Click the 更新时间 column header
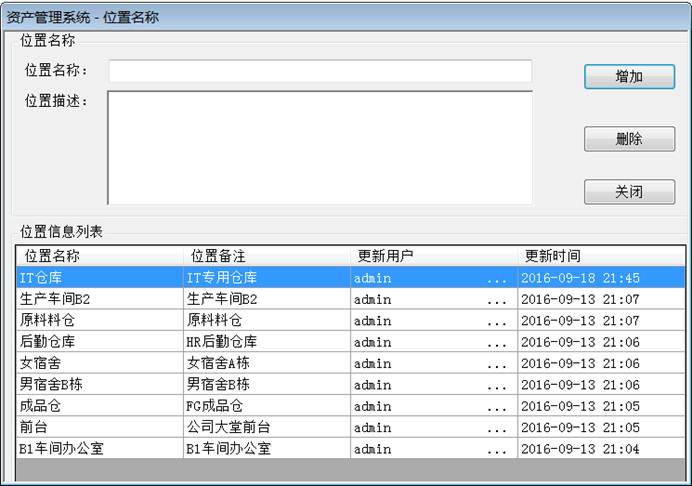Viewport: 692px width, 486px height. click(601, 256)
